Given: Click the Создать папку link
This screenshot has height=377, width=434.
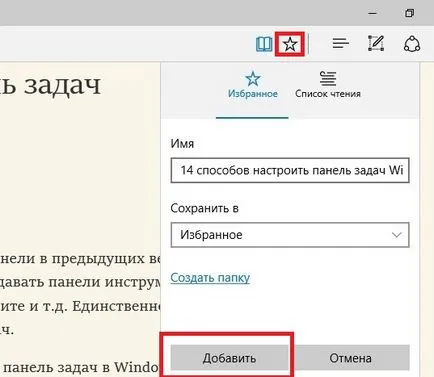Looking at the screenshot, I should pyautogui.click(x=210, y=277).
